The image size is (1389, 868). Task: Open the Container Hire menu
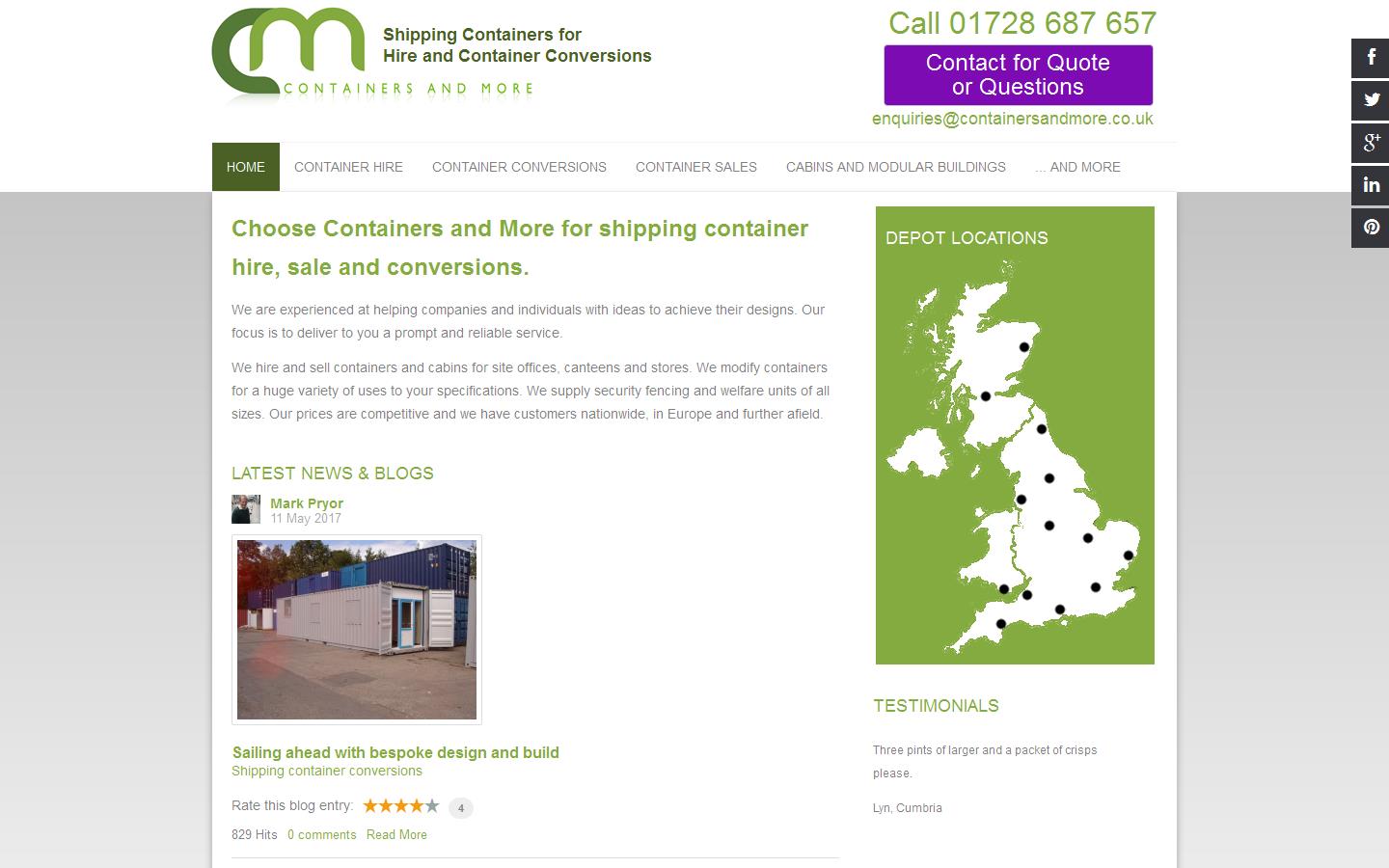coord(348,167)
